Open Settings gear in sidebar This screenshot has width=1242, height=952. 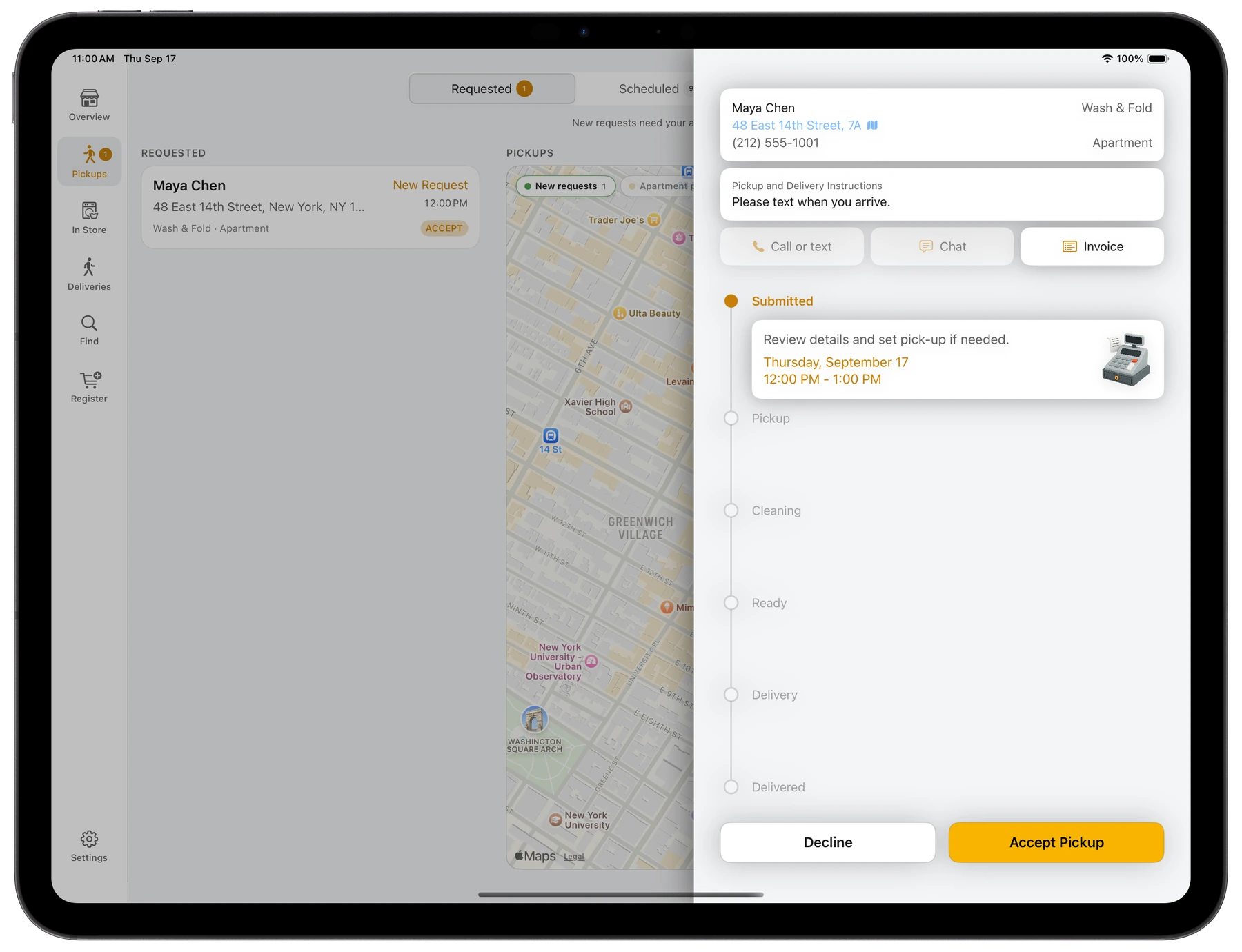(89, 846)
